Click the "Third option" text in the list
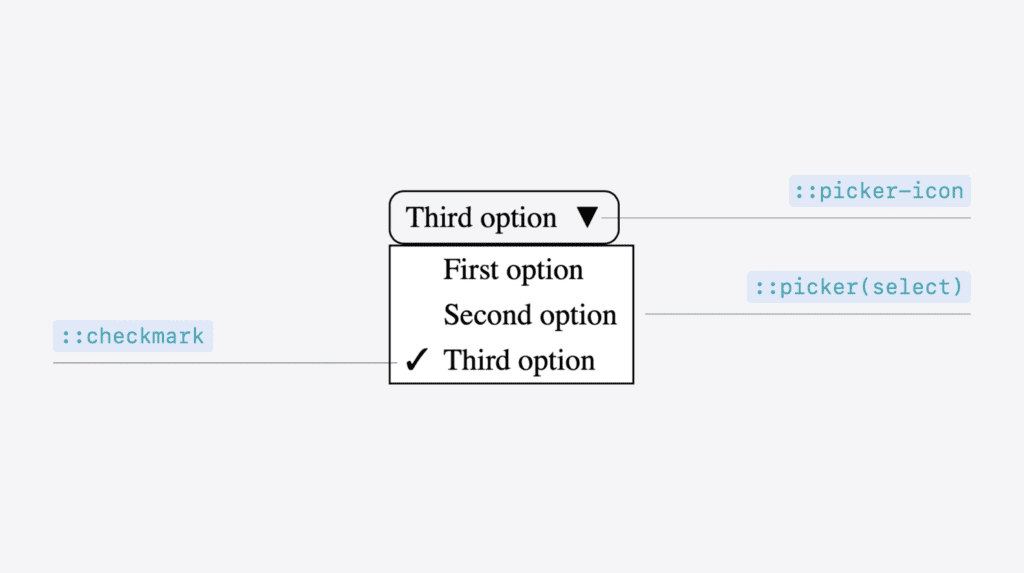1024x573 pixels. tap(519, 360)
